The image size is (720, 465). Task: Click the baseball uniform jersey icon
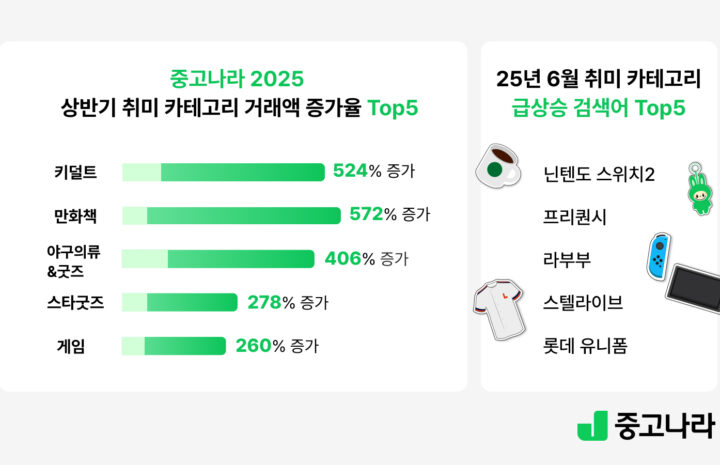[x=500, y=309]
